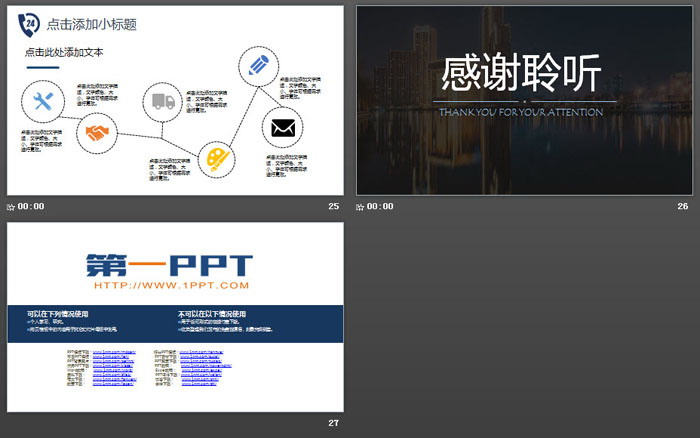700x438 pixels.
Task: Click the slide number 25 label
Action: 333,206
